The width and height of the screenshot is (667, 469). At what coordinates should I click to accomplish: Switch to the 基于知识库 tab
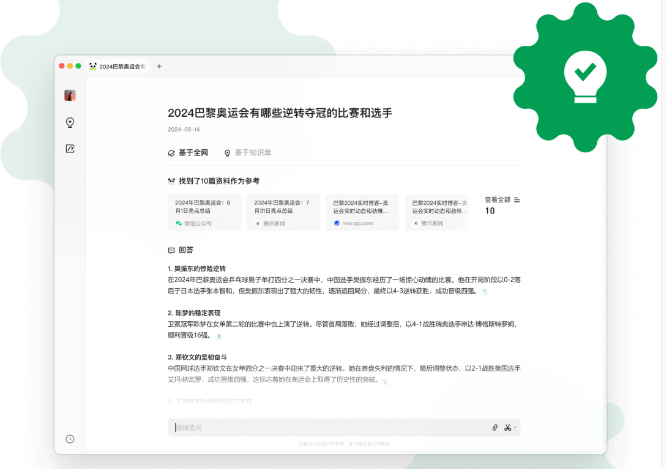[x=248, y=153]
